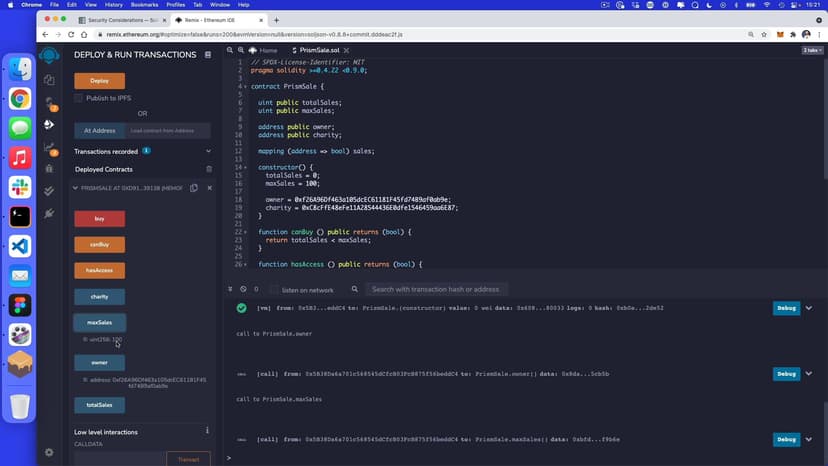Viewport: 828px width, 466px height.
Task: Collapse the PRISMSALE deployed contract
Action: pos(74,188)
